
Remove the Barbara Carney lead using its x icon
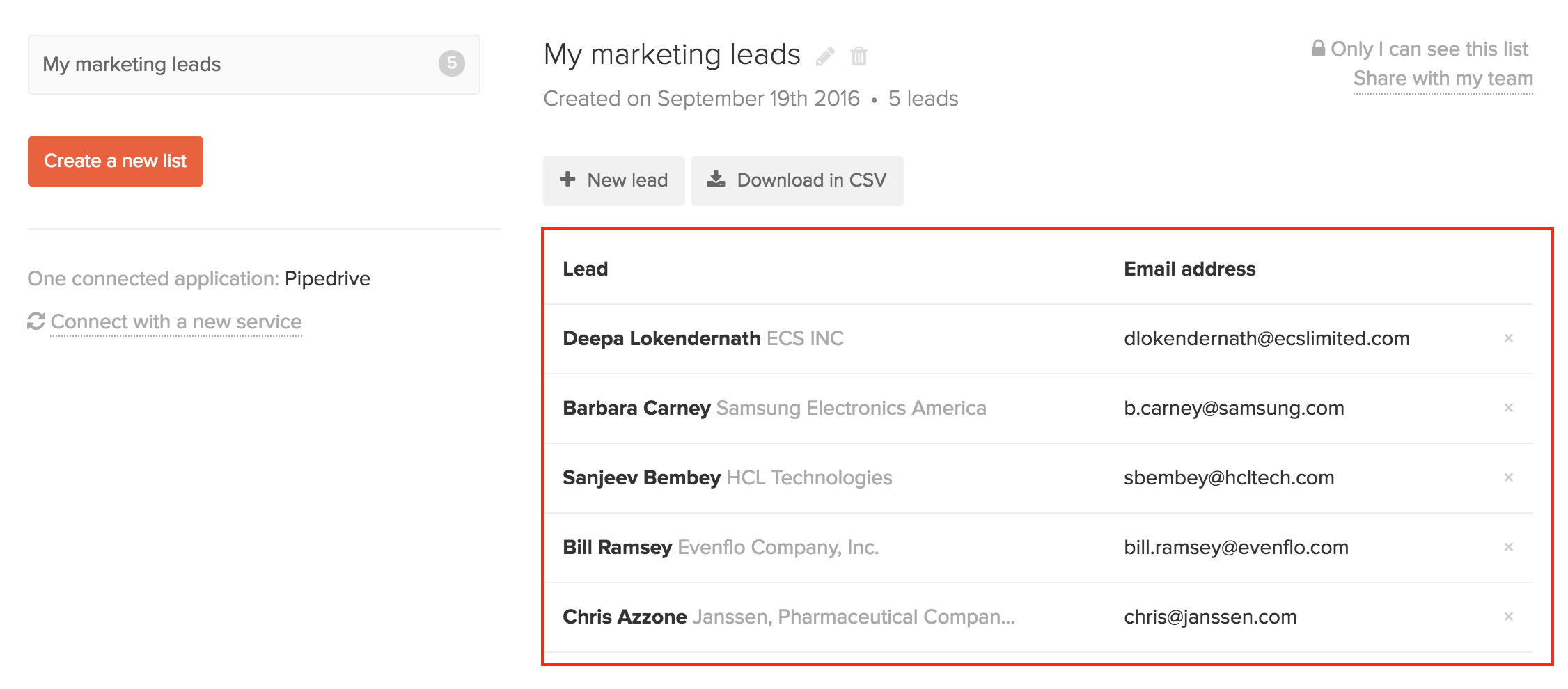click(x=1508, y=408)
